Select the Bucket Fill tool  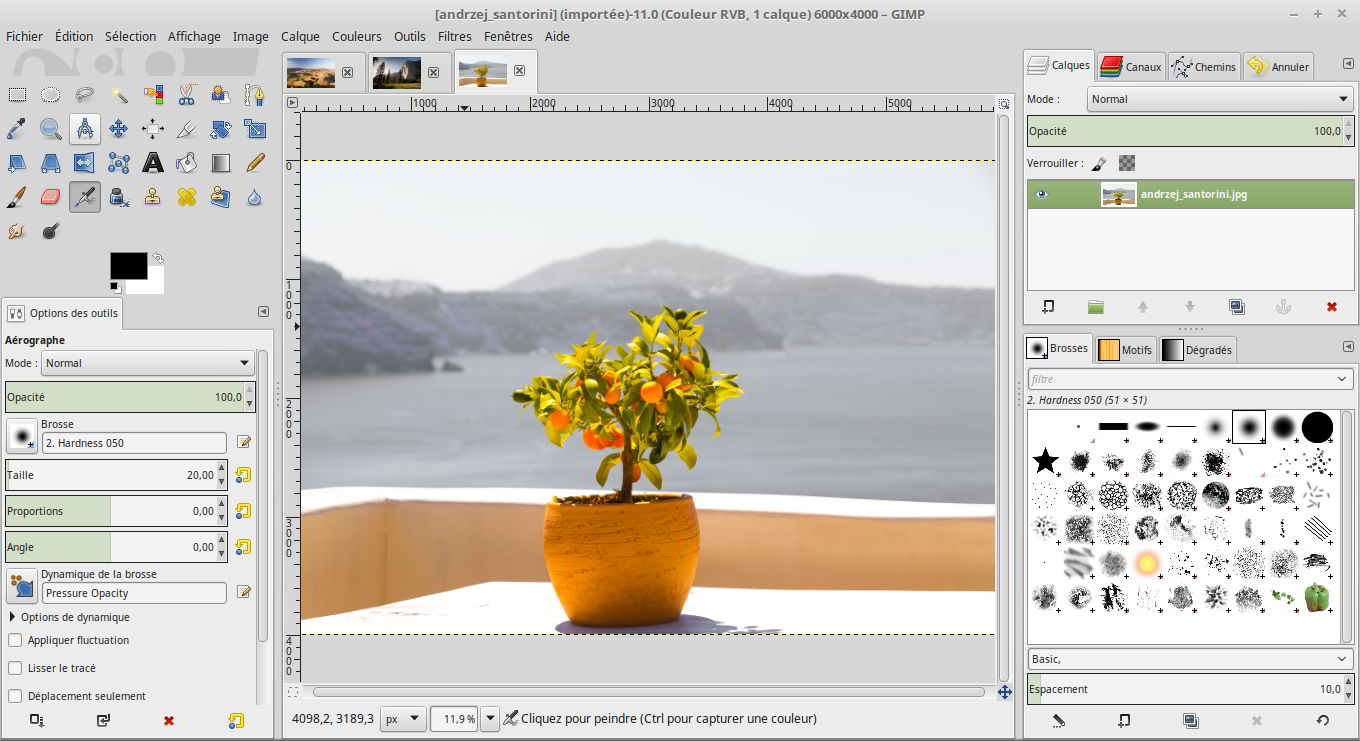tap(187, 163)
